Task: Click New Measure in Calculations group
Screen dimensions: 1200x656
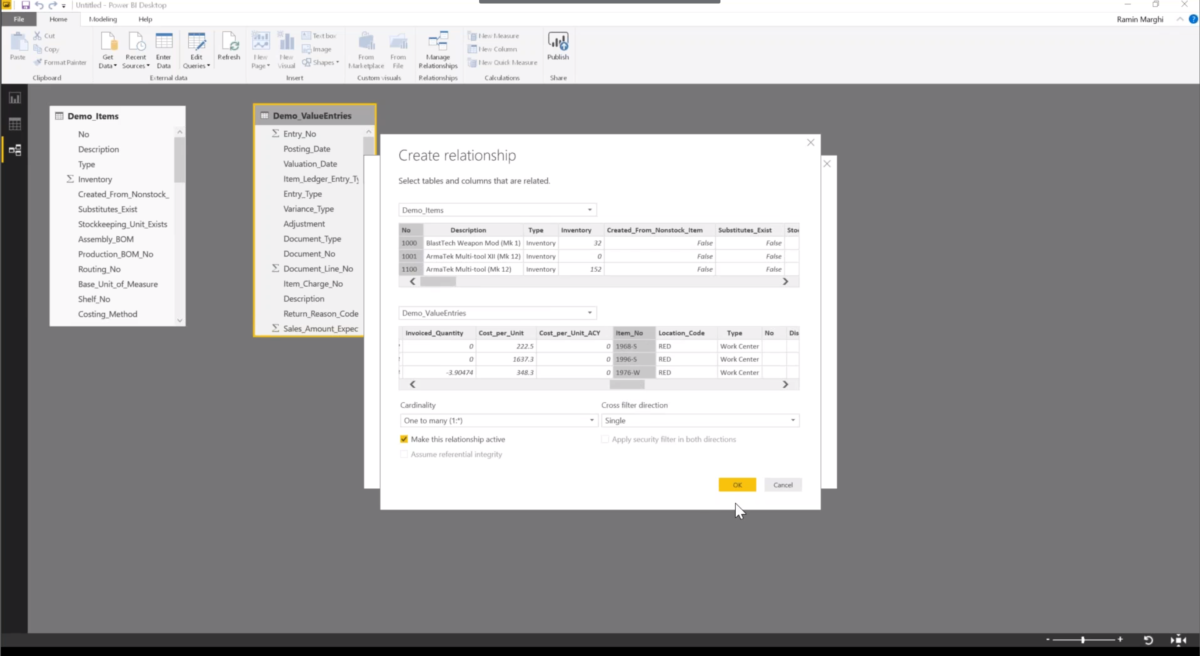Action: pos(492,36)
